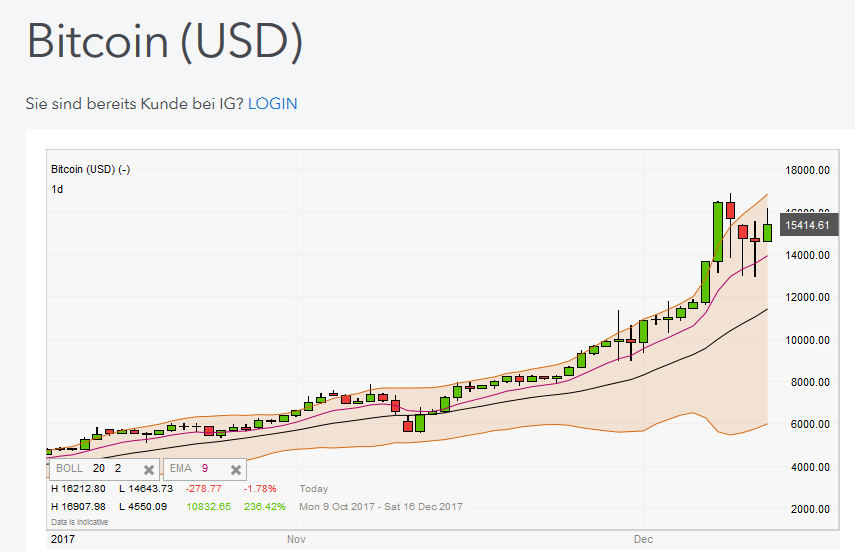Viewport: 855px width, 552px height.
Task: Remove the EMA indicator with its X
Action: (236, 470)
